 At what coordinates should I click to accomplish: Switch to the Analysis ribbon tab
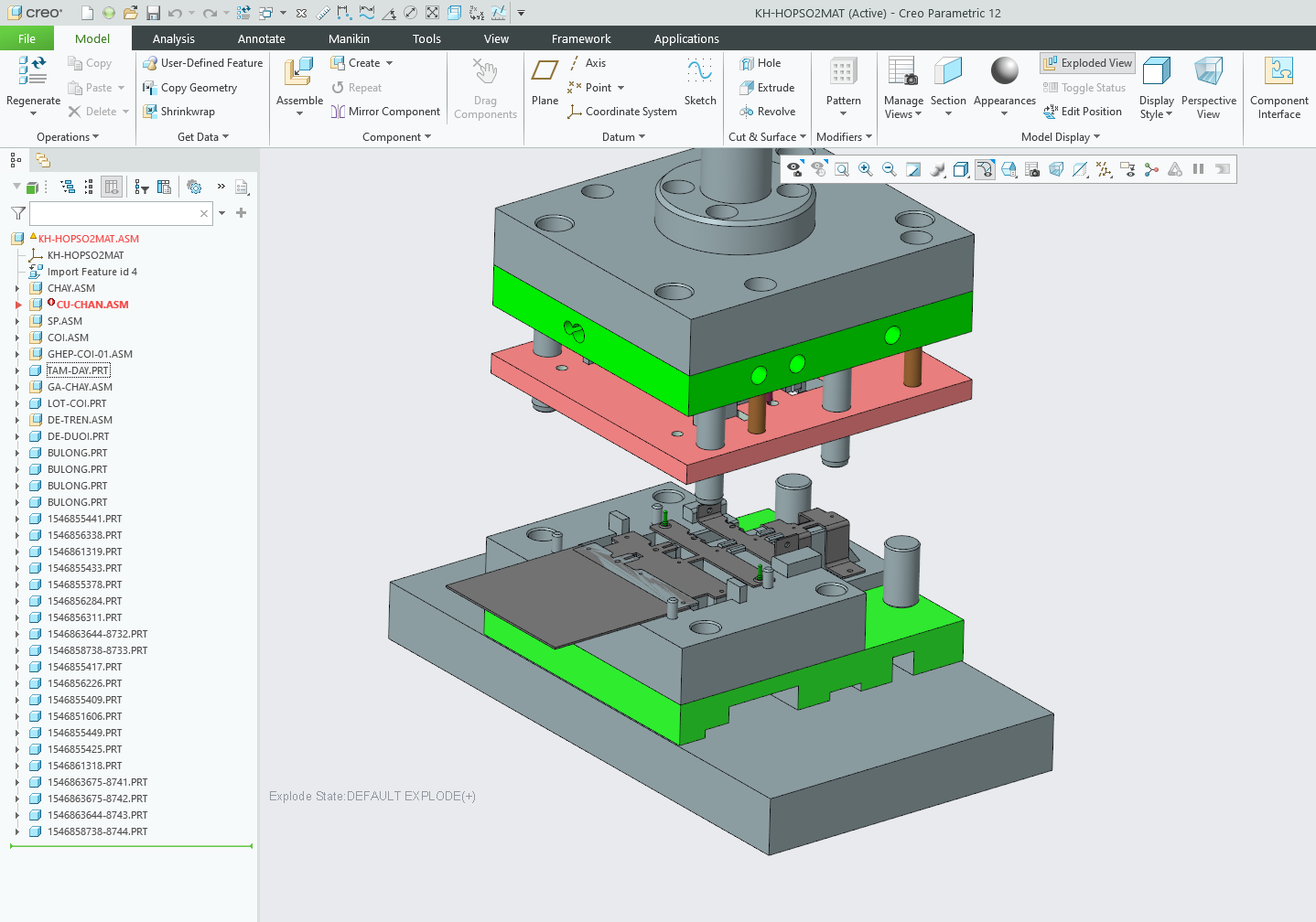(x=173, y=38)
